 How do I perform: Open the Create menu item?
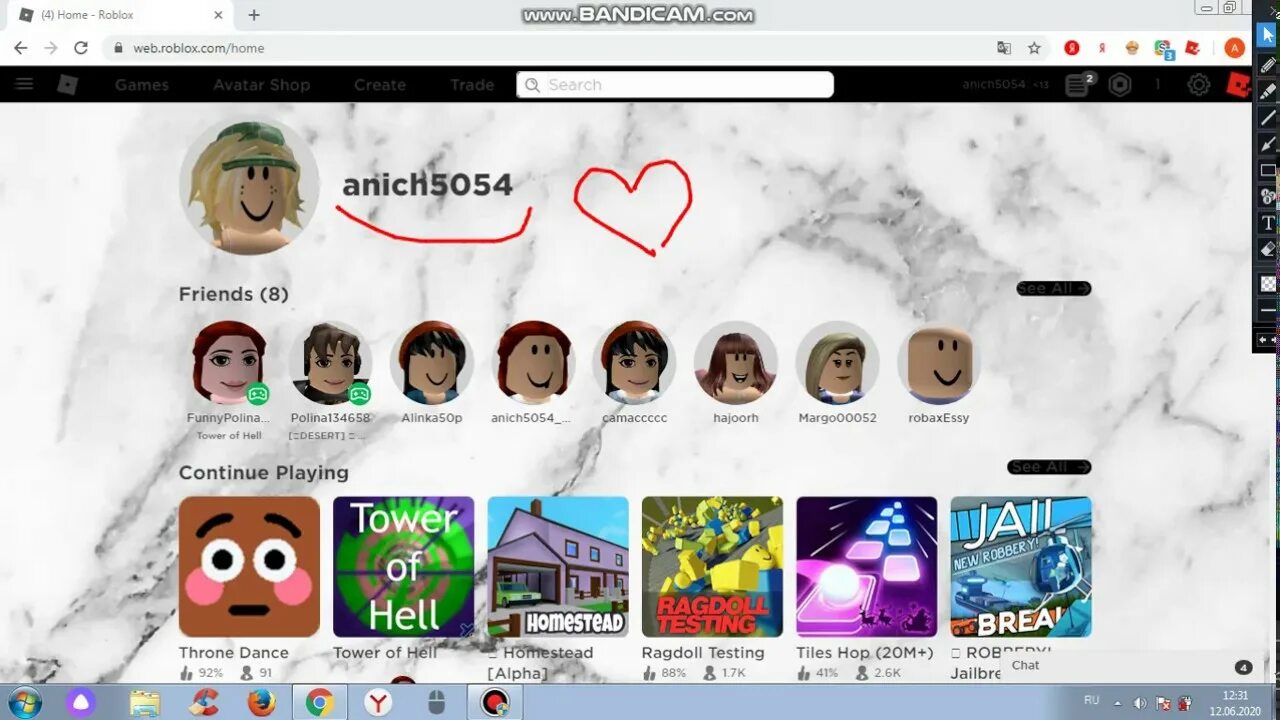380,85
